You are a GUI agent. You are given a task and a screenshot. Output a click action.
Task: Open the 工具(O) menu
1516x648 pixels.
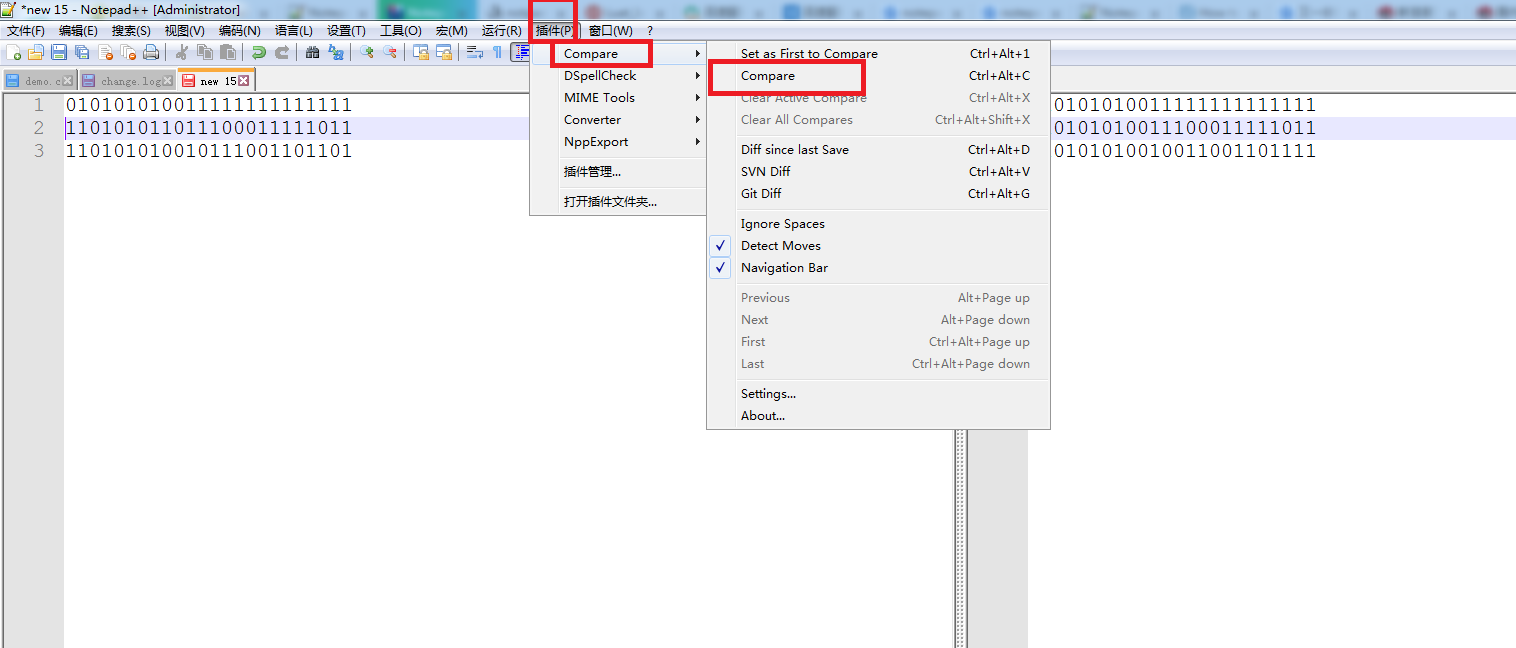coord(400,31)
